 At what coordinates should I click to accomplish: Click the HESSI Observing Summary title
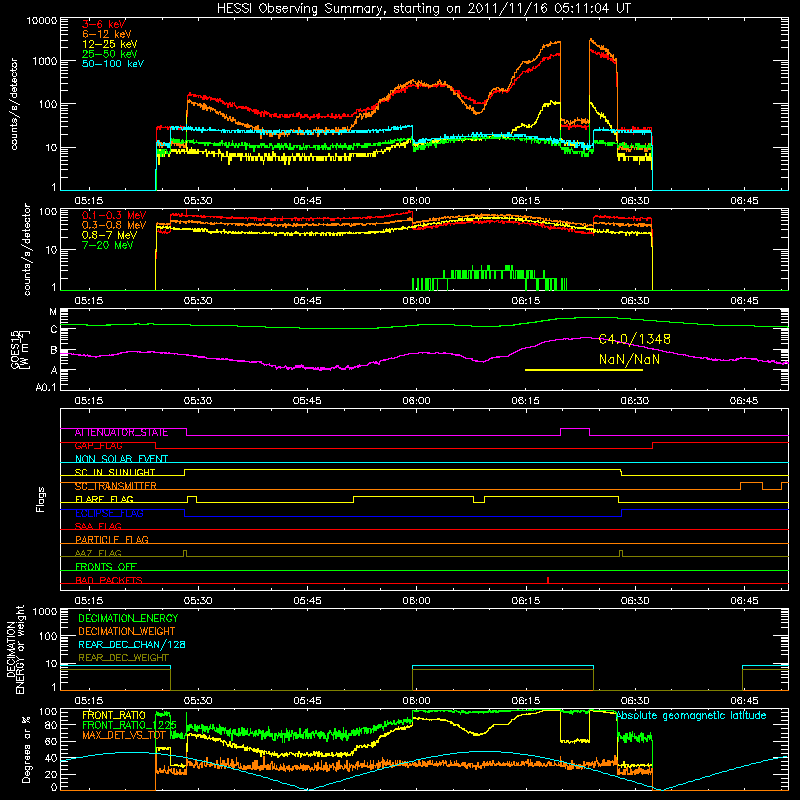pyautogui.click(x=424, y=9)
